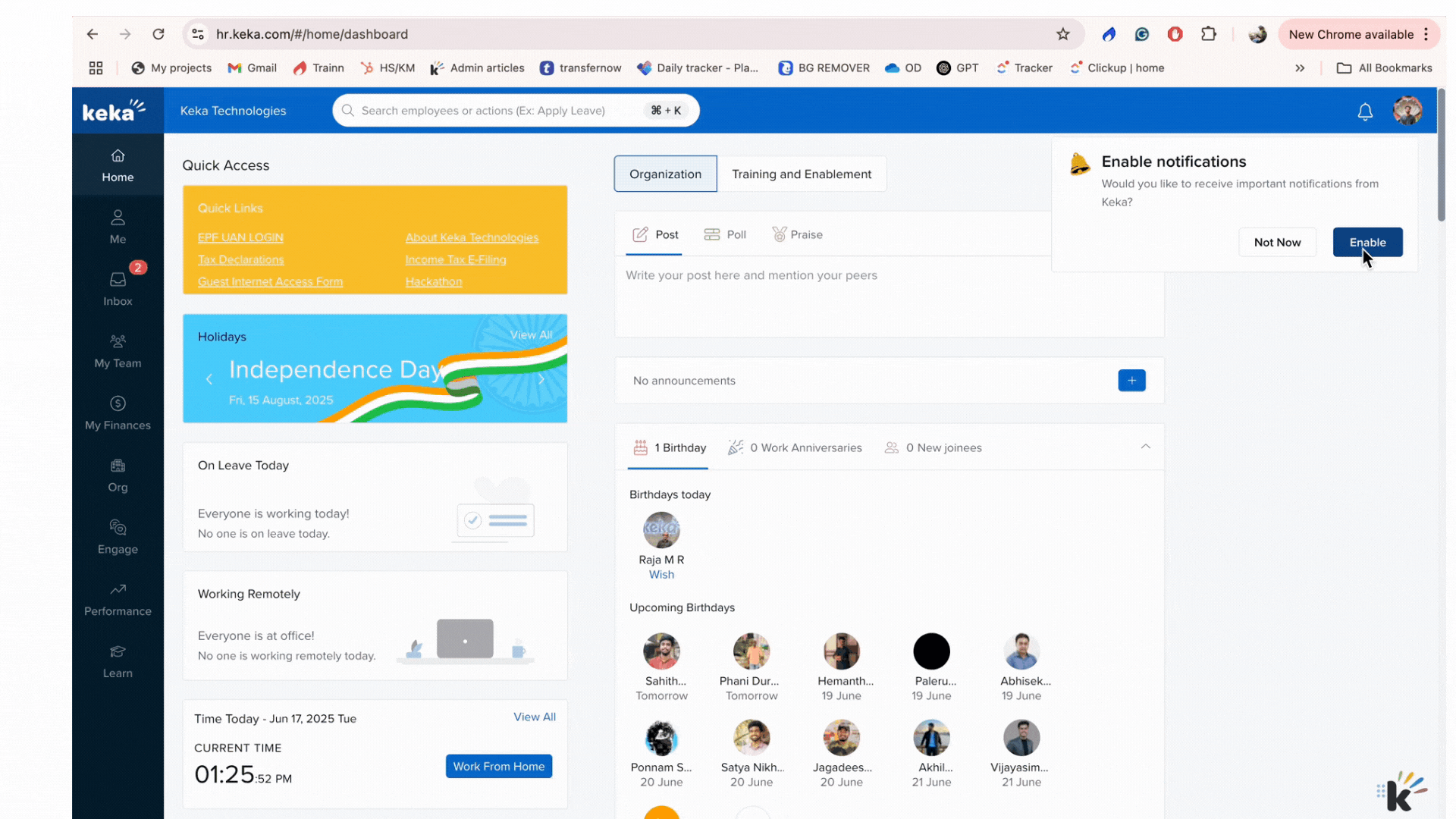Collapse the birthdays section chevron
1456x819 pixels.
tap(1146, 447)
